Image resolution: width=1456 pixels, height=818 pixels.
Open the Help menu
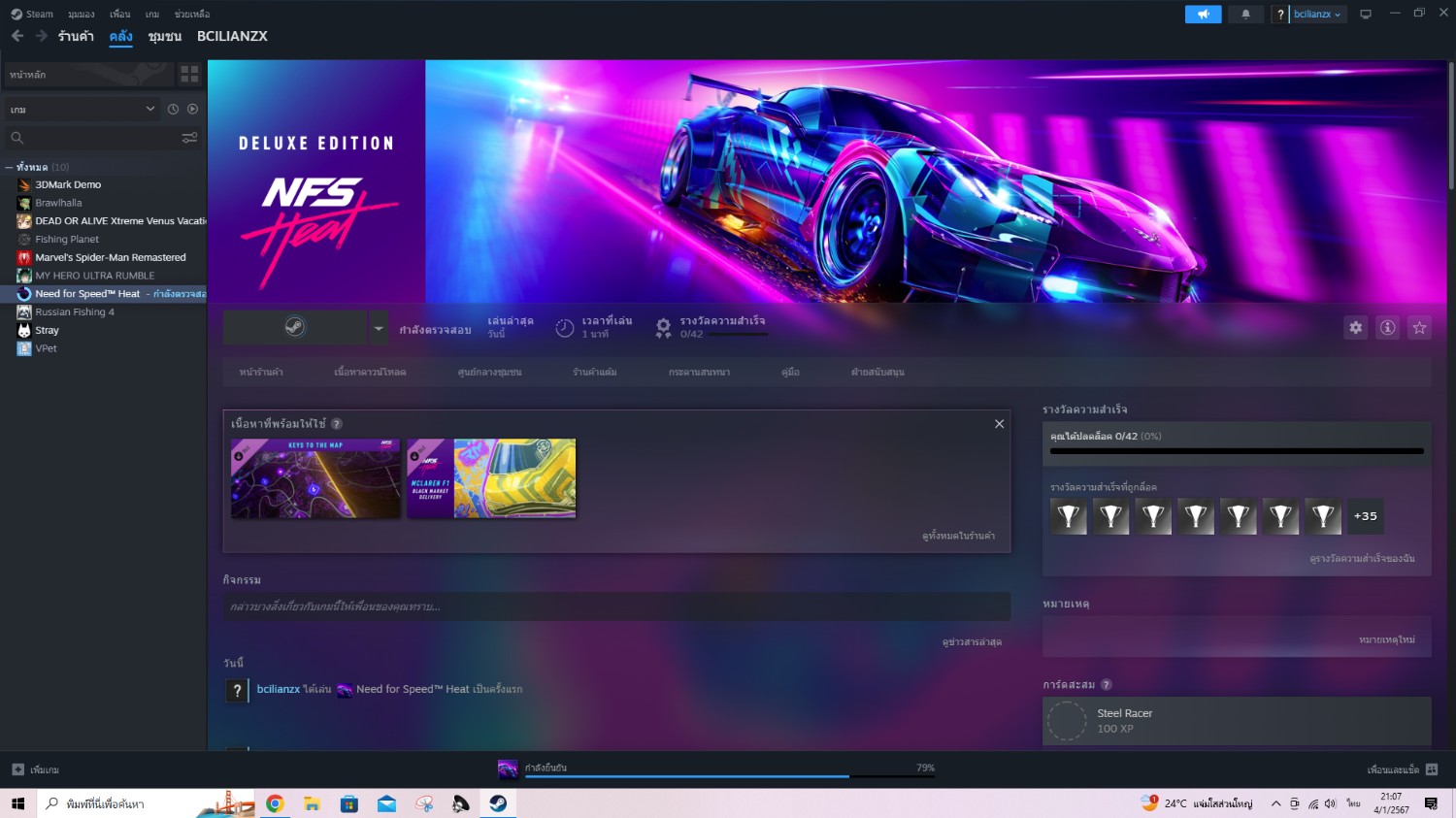[192, 14]
